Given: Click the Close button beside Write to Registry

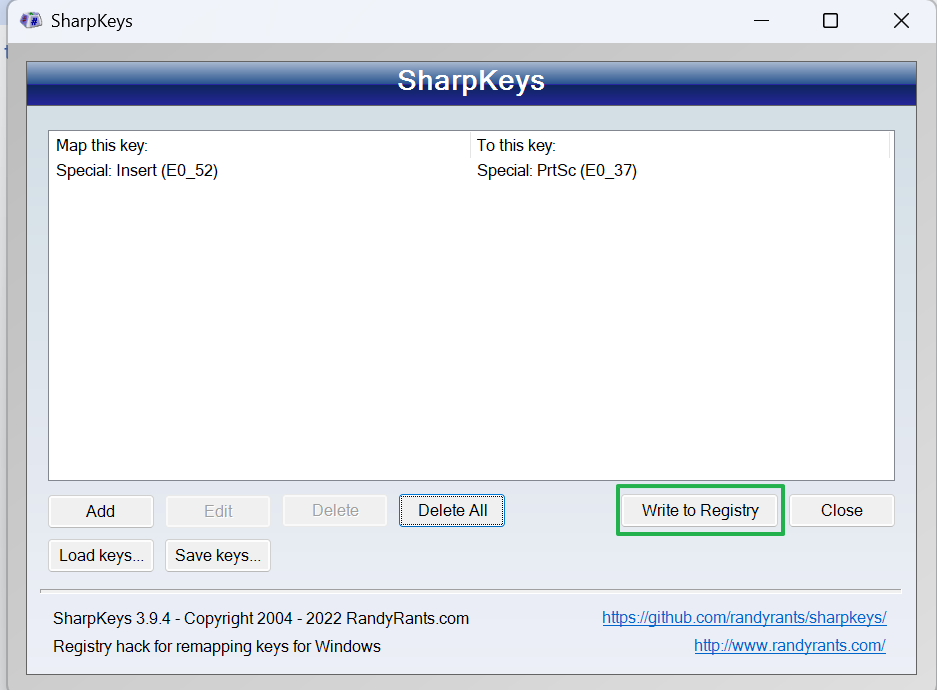Looking at the screenshot, I should pyautogui.click(x=841, y=511).
